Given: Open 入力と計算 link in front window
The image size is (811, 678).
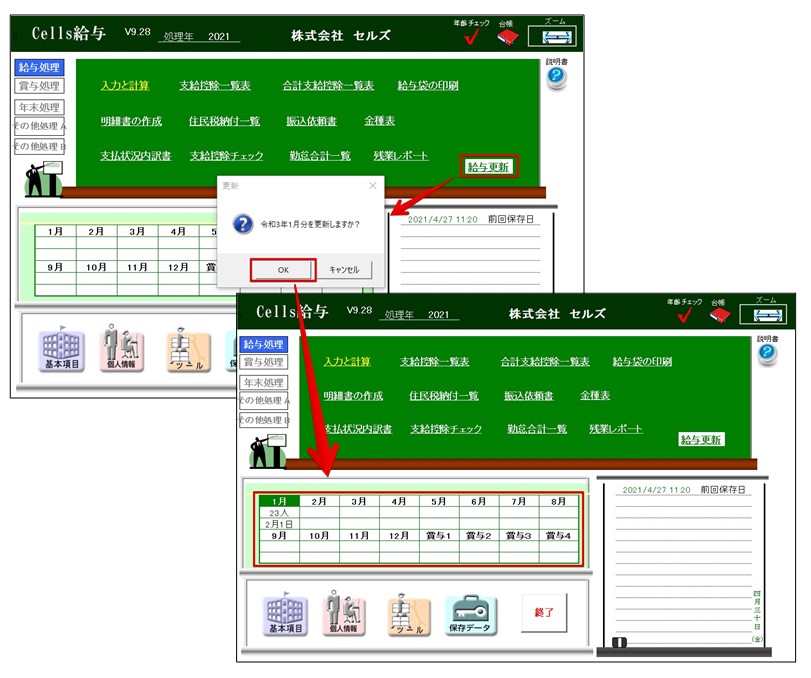Looking at the screenshot, I should [347, 361].
